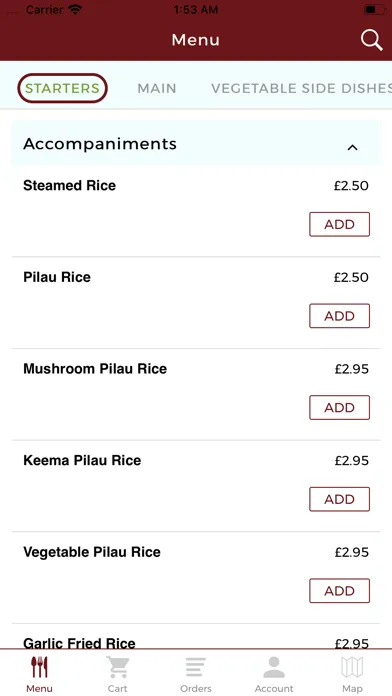392x696 pixels.
Task: Click the battery status indicator
Action: click(375, 10)
